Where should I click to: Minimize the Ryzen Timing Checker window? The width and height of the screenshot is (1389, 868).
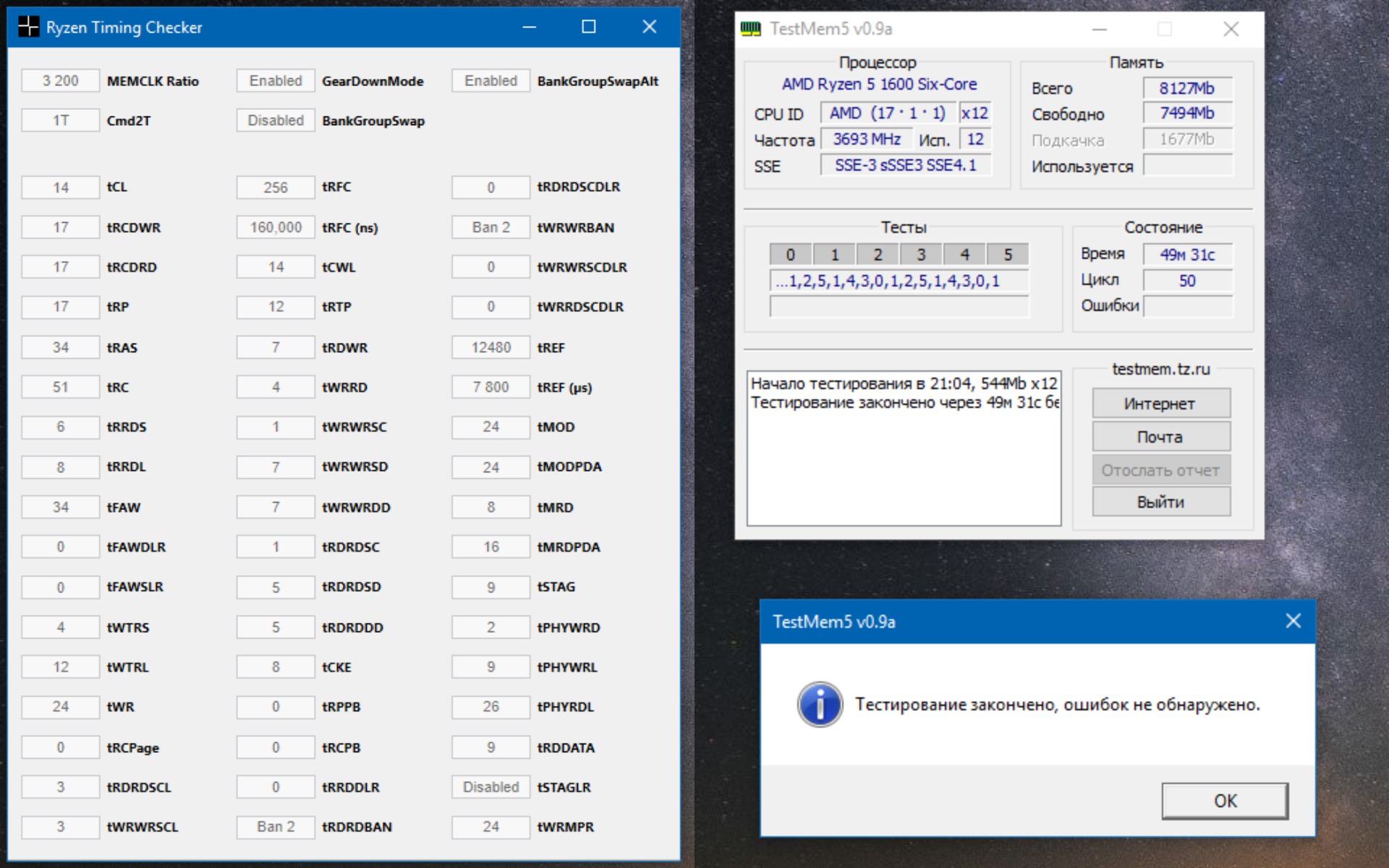(x=530, y=27)
